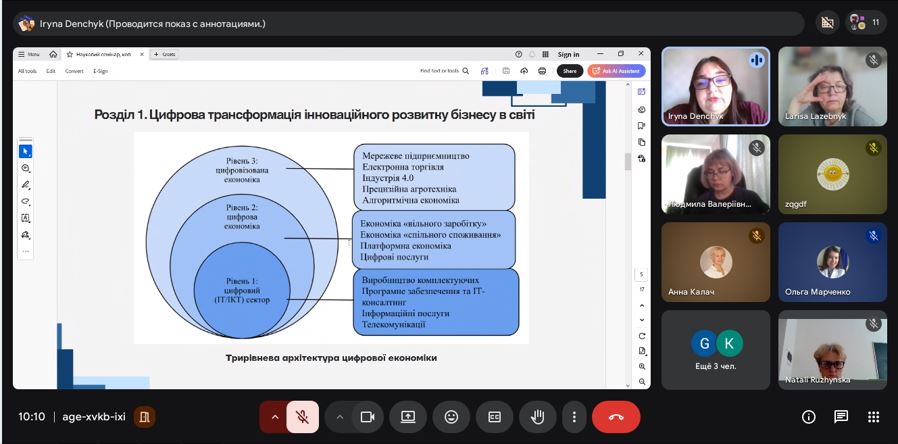
Task: Click the star on the document tab
Action: (70, 54)
